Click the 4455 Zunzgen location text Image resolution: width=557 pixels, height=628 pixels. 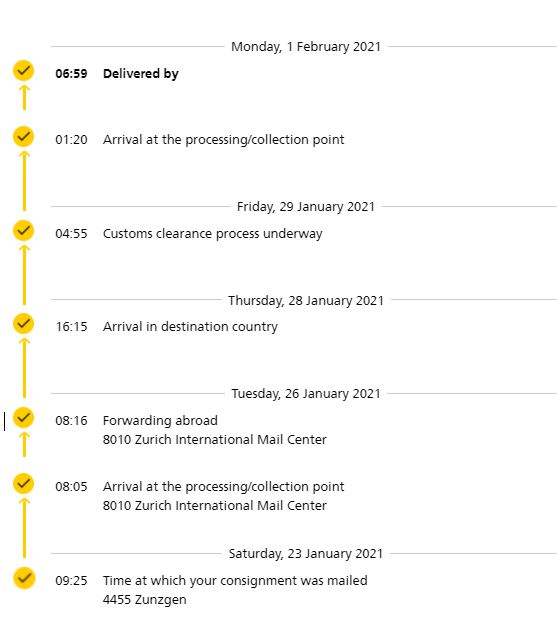point(145,600)
